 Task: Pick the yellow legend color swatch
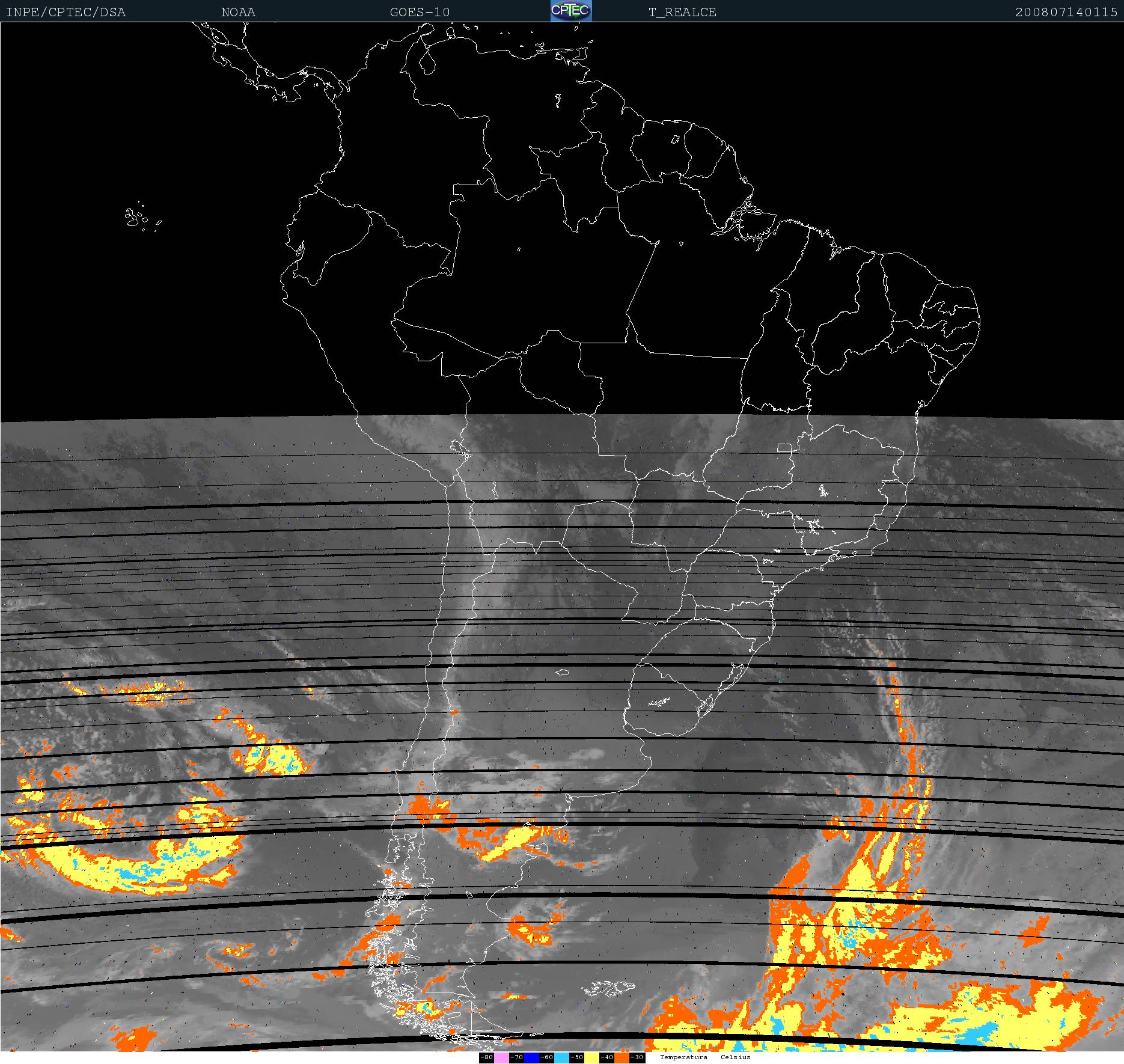591,1057
